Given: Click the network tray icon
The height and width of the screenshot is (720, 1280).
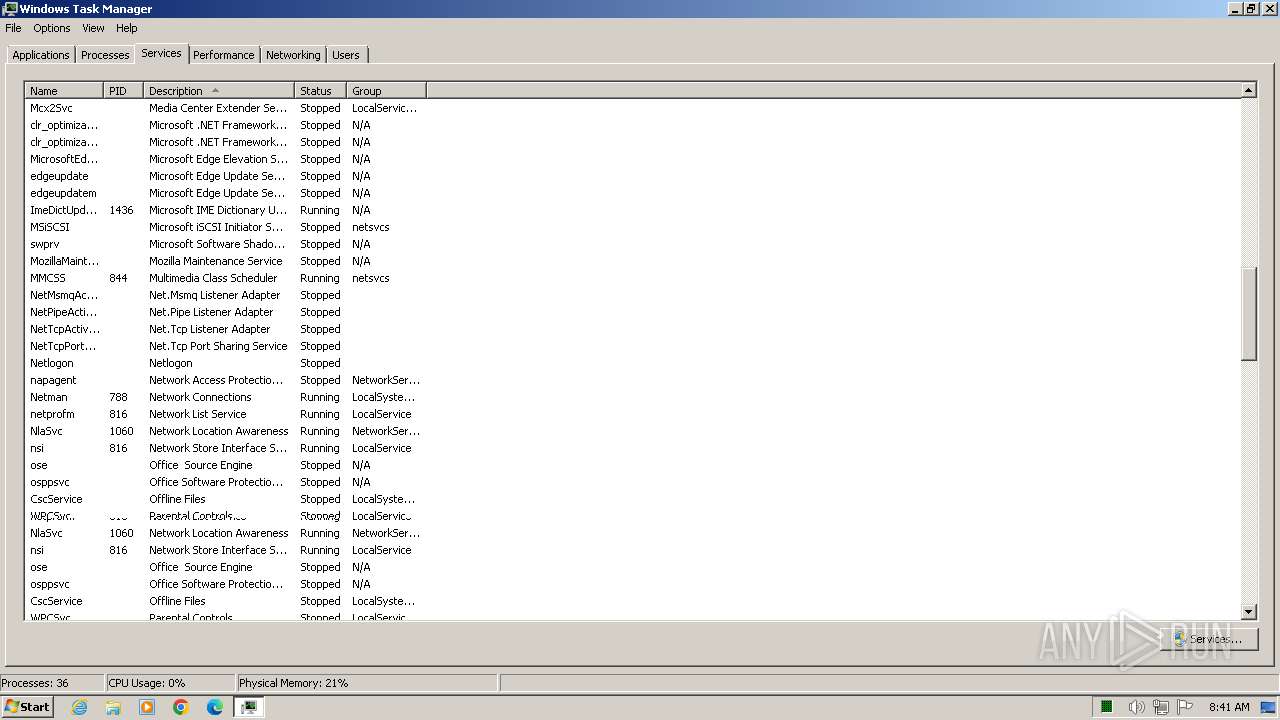Looking at the screenshot, I should pyautogui.click(x=1160, y=707).
